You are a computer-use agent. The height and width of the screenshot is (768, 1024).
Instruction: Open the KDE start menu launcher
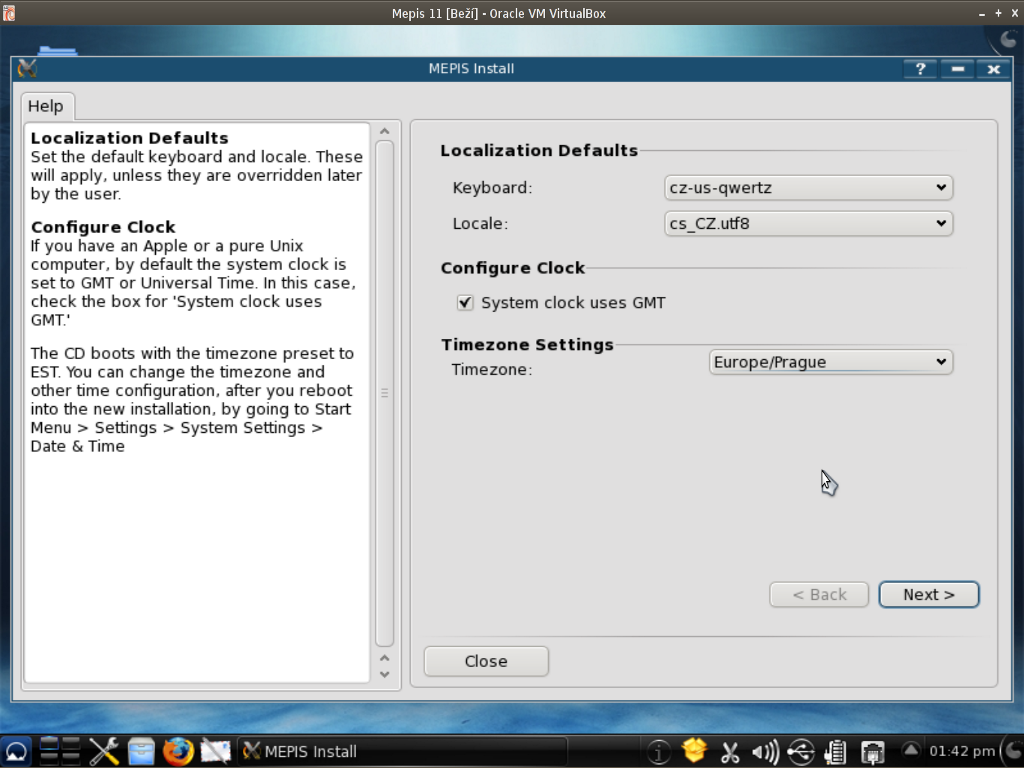pyautogui.click(x=16, y=752)
